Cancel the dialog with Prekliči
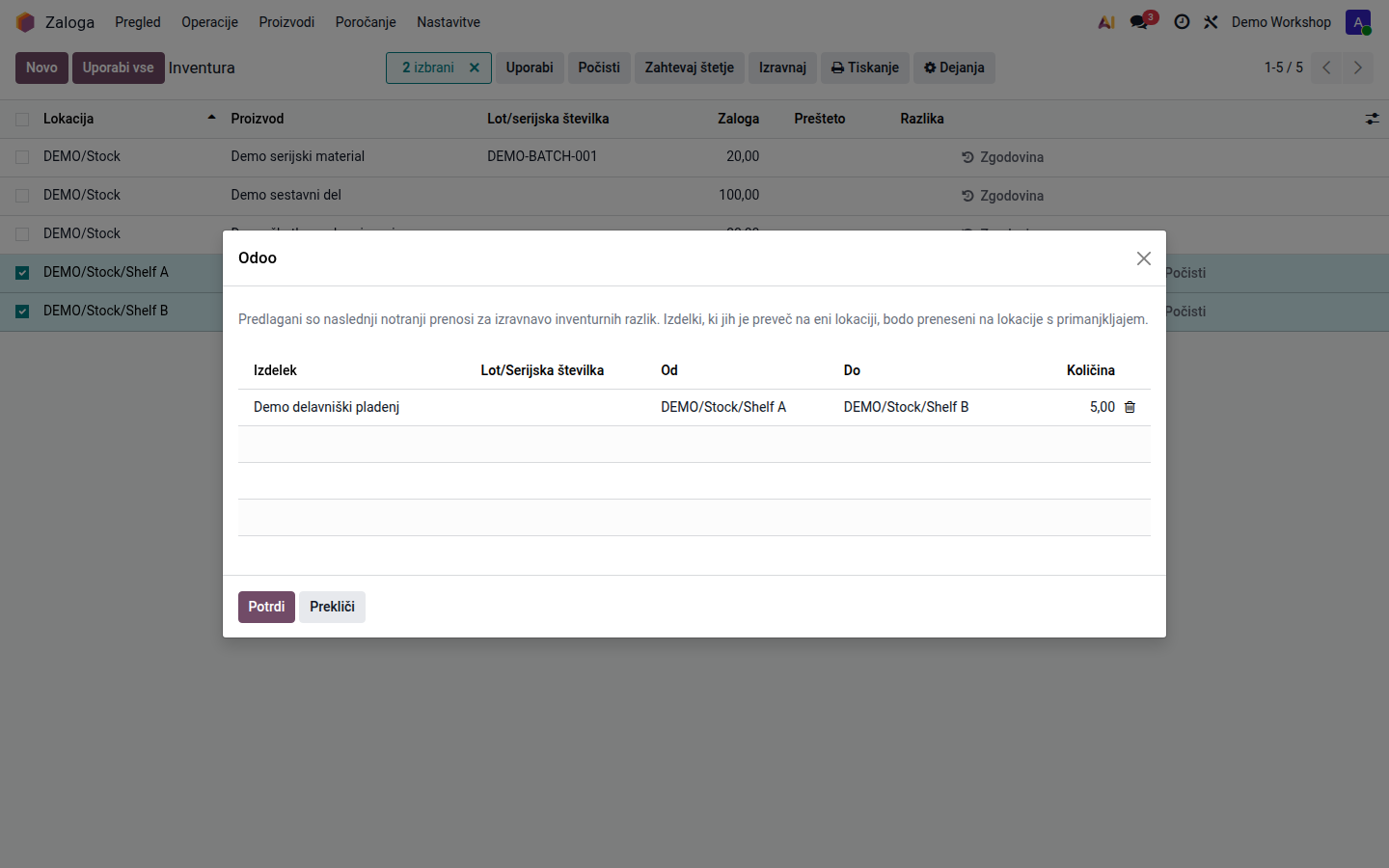The height and width of the screenshot is (868, 1389). (x=332, y=607)
